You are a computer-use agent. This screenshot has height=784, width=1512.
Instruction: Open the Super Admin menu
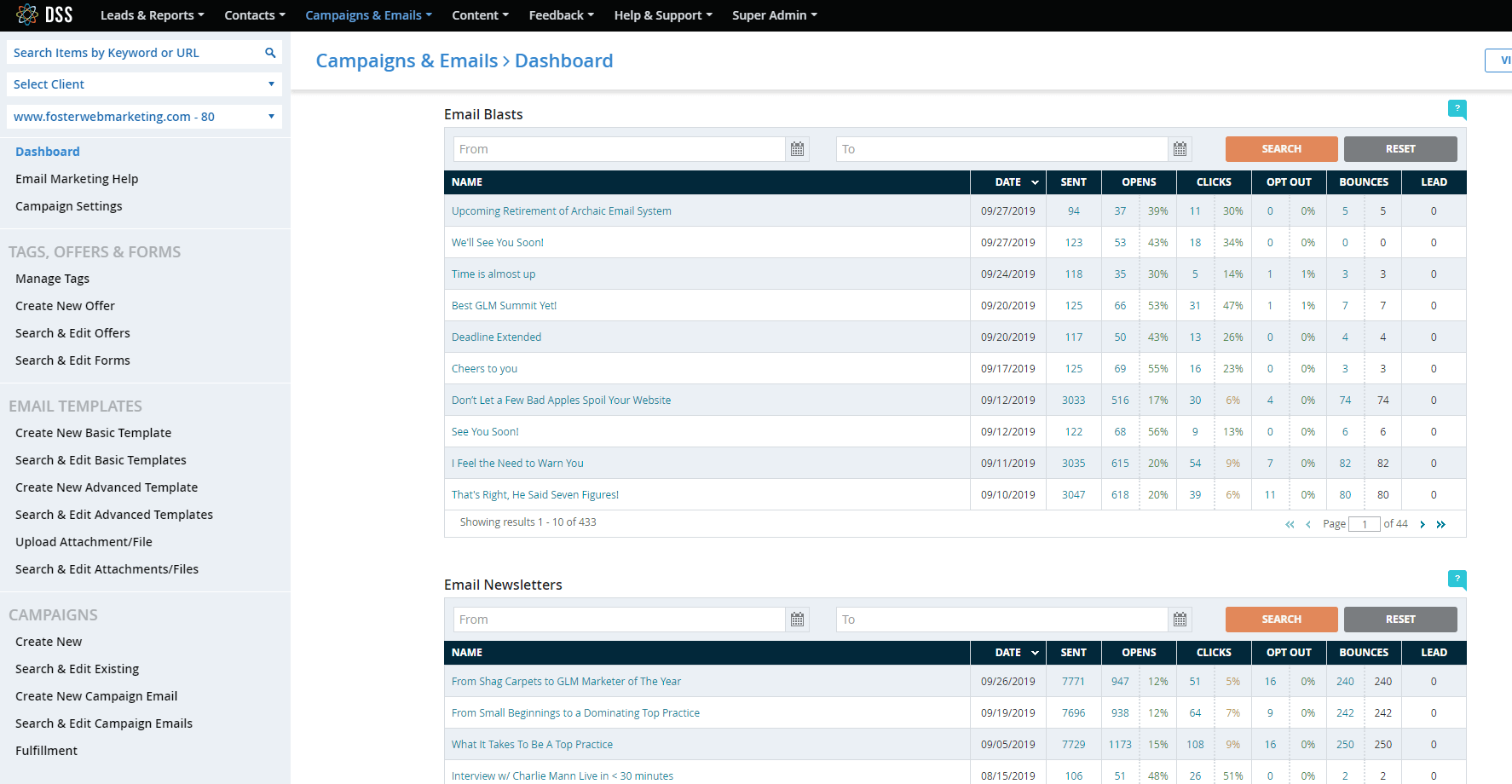(x=774, y=15)
